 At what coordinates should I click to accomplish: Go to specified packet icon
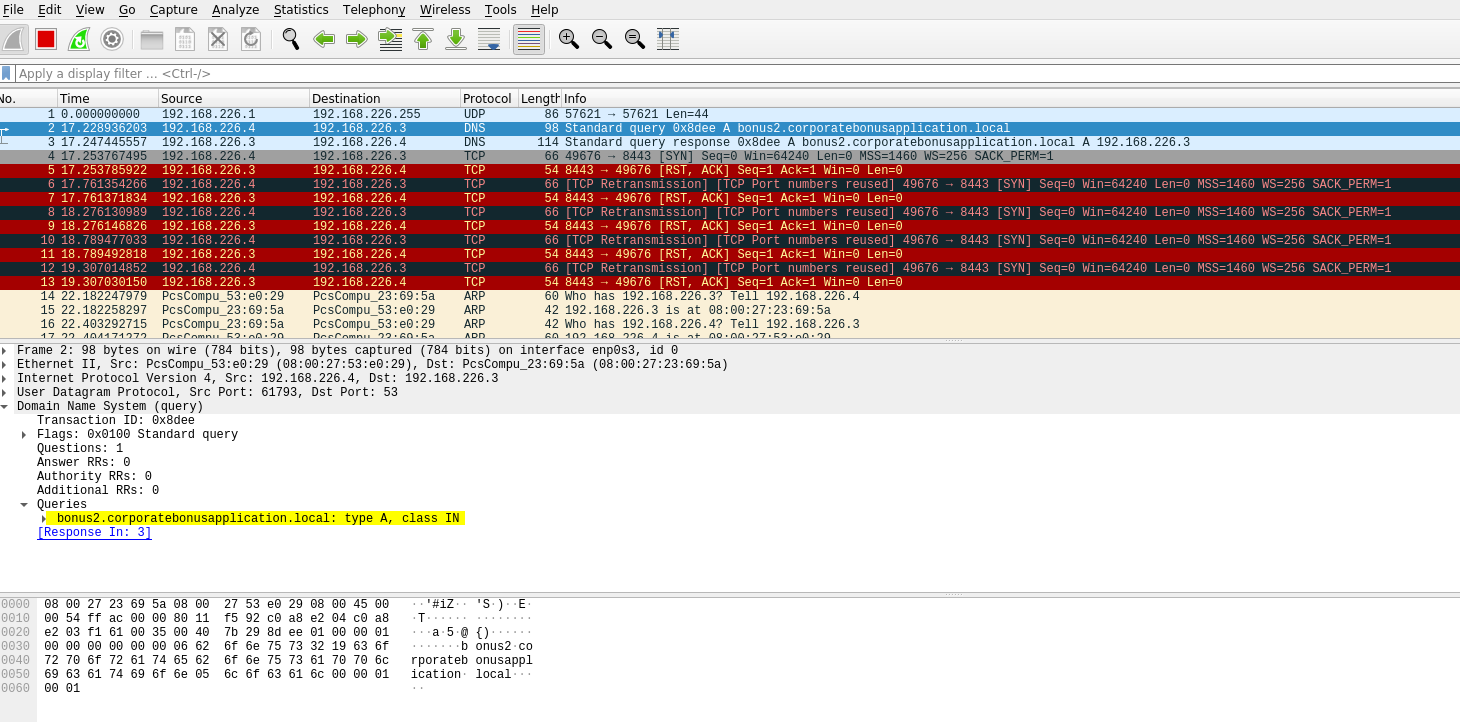[390, 39]
